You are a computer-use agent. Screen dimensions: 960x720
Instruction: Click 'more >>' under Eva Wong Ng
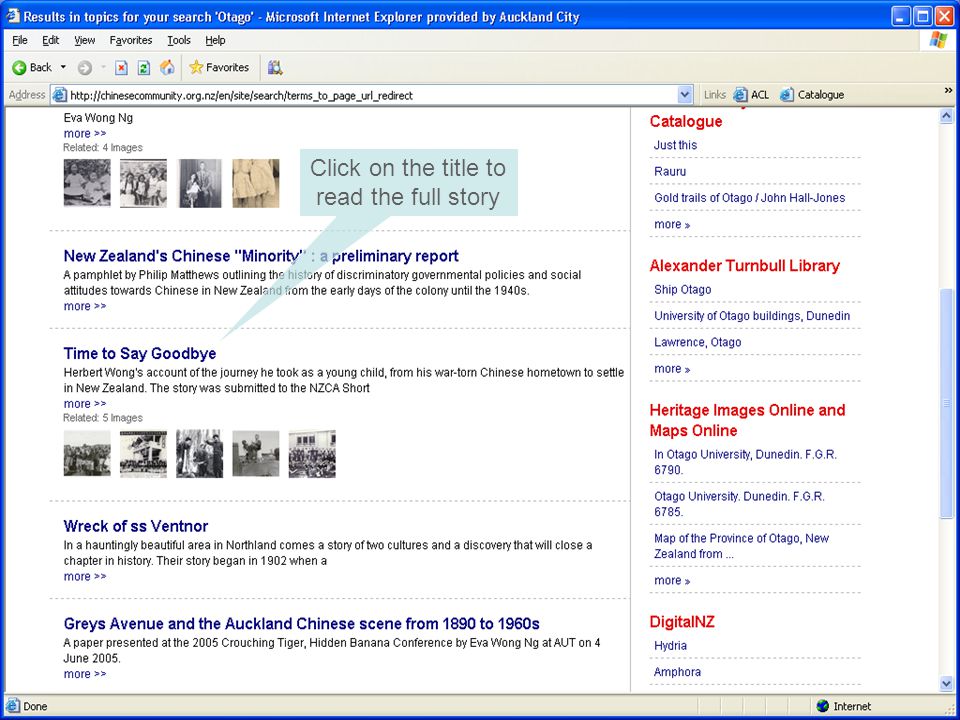pyautogui.click(x=84, y=133)
